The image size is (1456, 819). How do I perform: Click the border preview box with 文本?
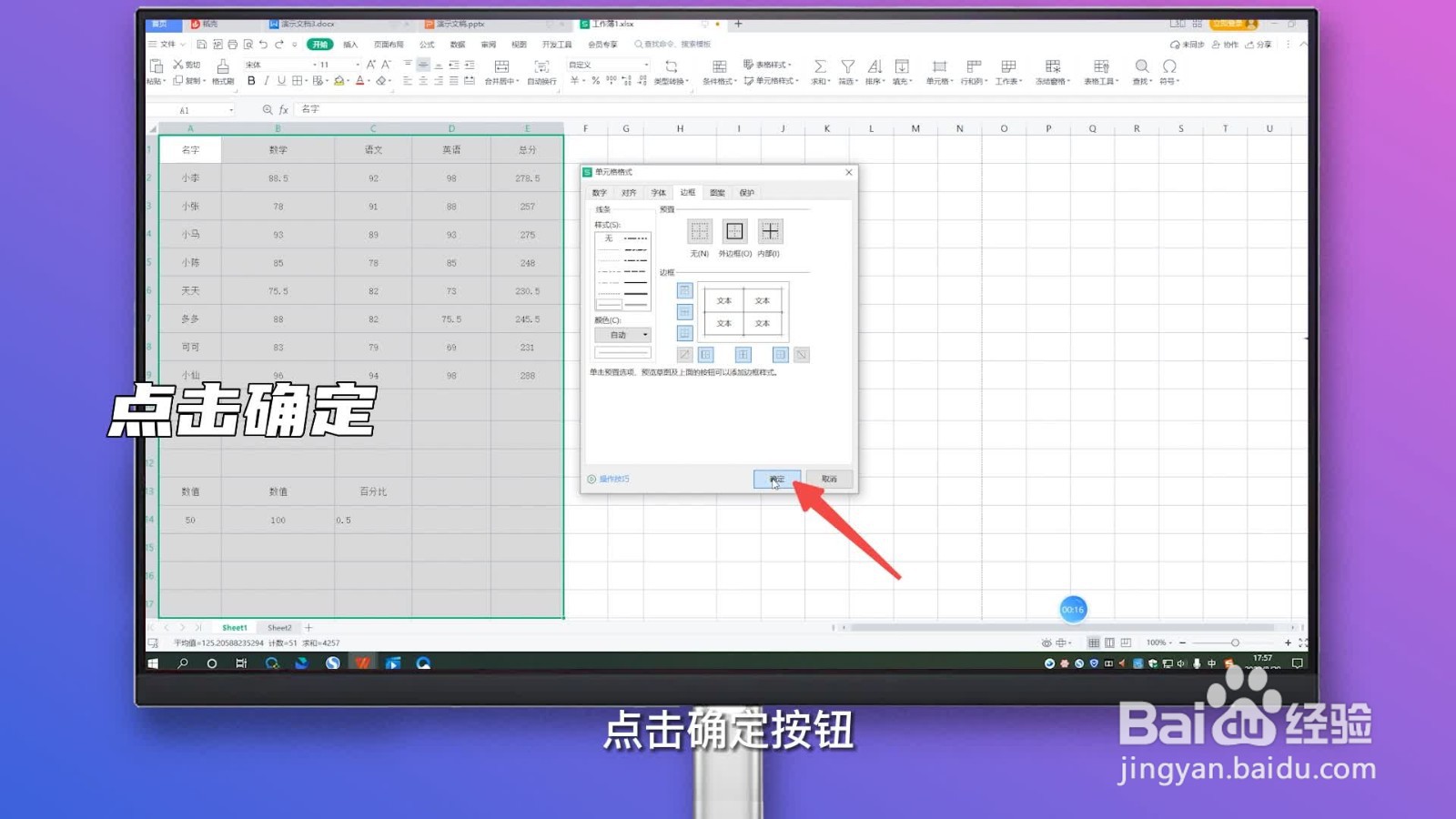click(743, 312)
